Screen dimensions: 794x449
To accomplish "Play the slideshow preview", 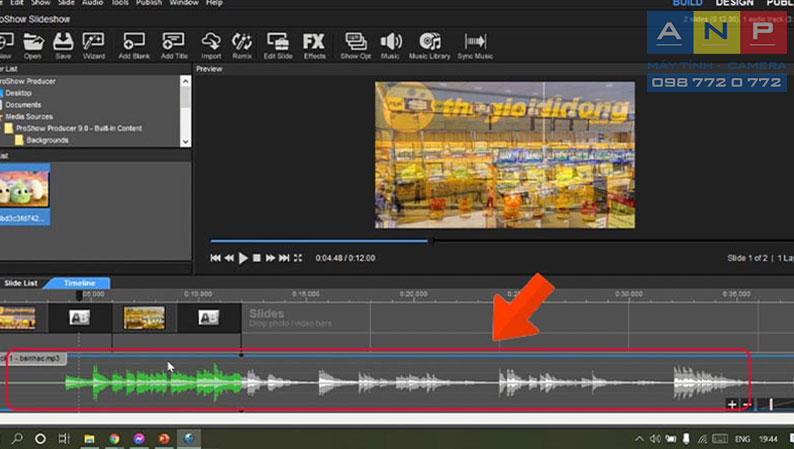I will (243, 258).
